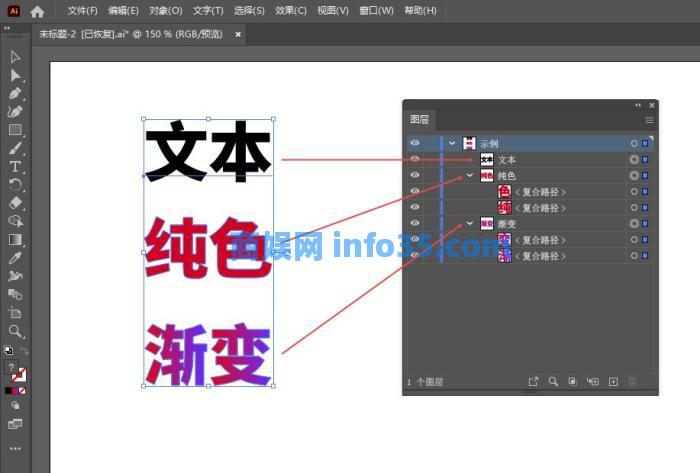Click target circle of 文本 row
The image size is (700, 473).
[x=634, y=159]
